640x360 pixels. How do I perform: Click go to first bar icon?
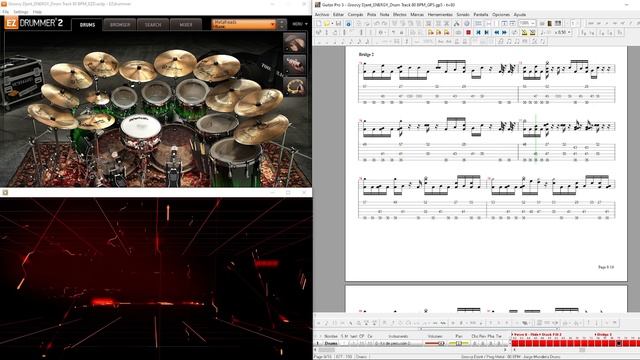478,32
